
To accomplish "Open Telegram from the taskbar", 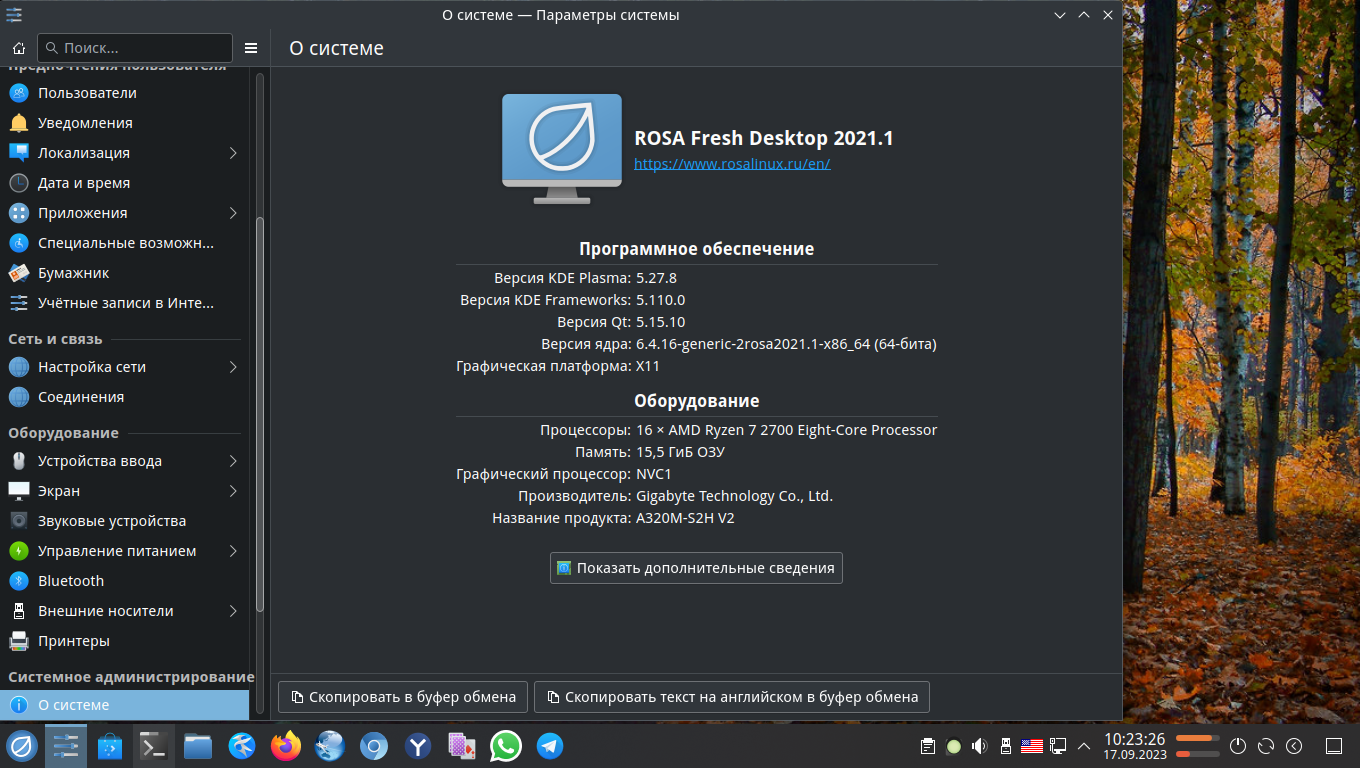I will pos(550,746).
